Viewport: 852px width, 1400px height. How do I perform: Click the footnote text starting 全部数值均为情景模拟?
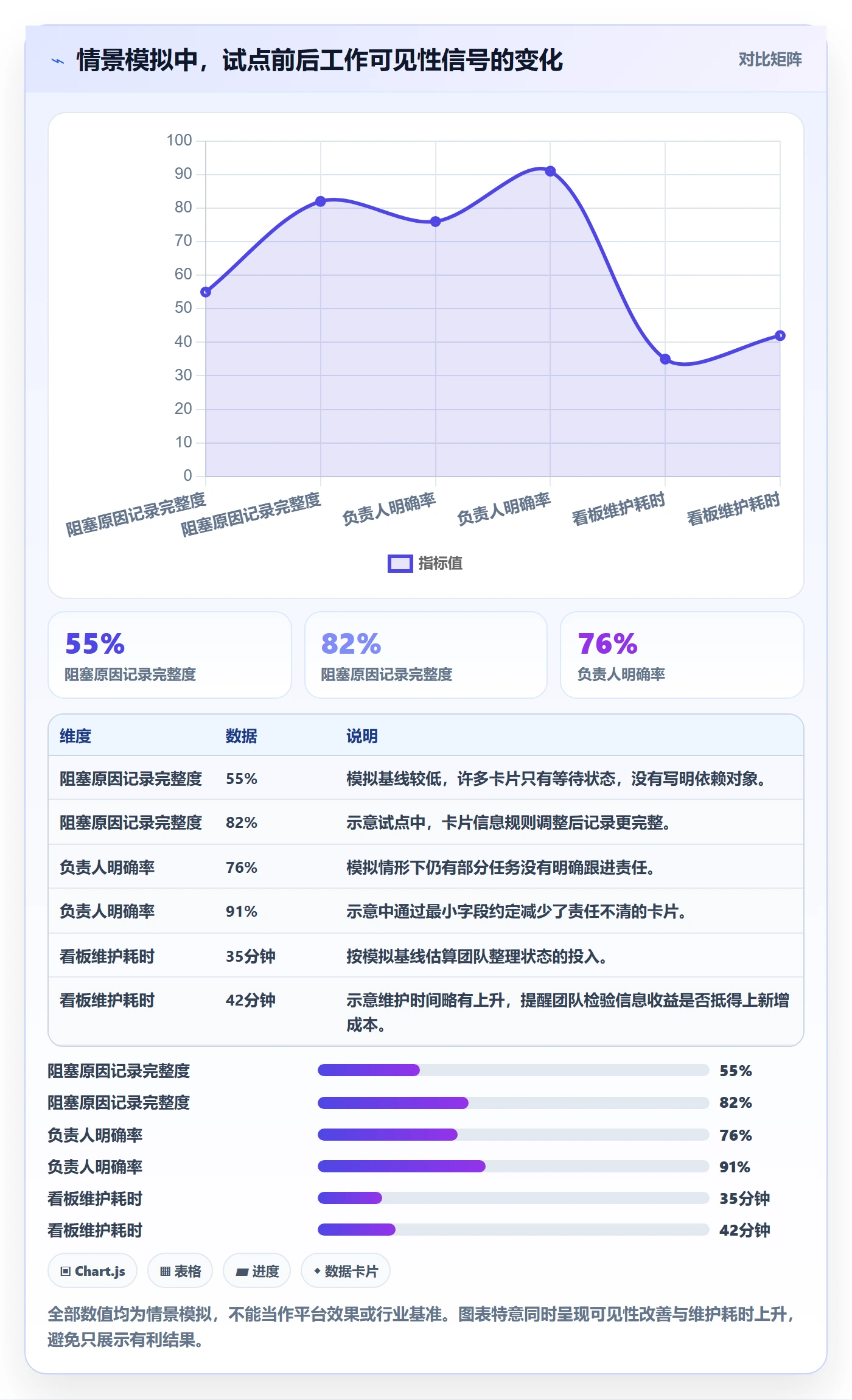pos(421,1326)
